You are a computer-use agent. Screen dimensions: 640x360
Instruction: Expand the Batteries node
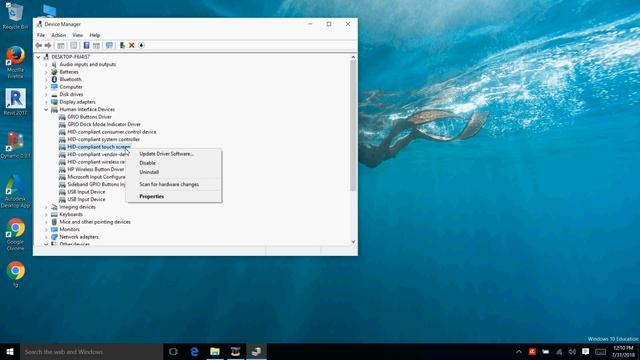coord(46,72)
